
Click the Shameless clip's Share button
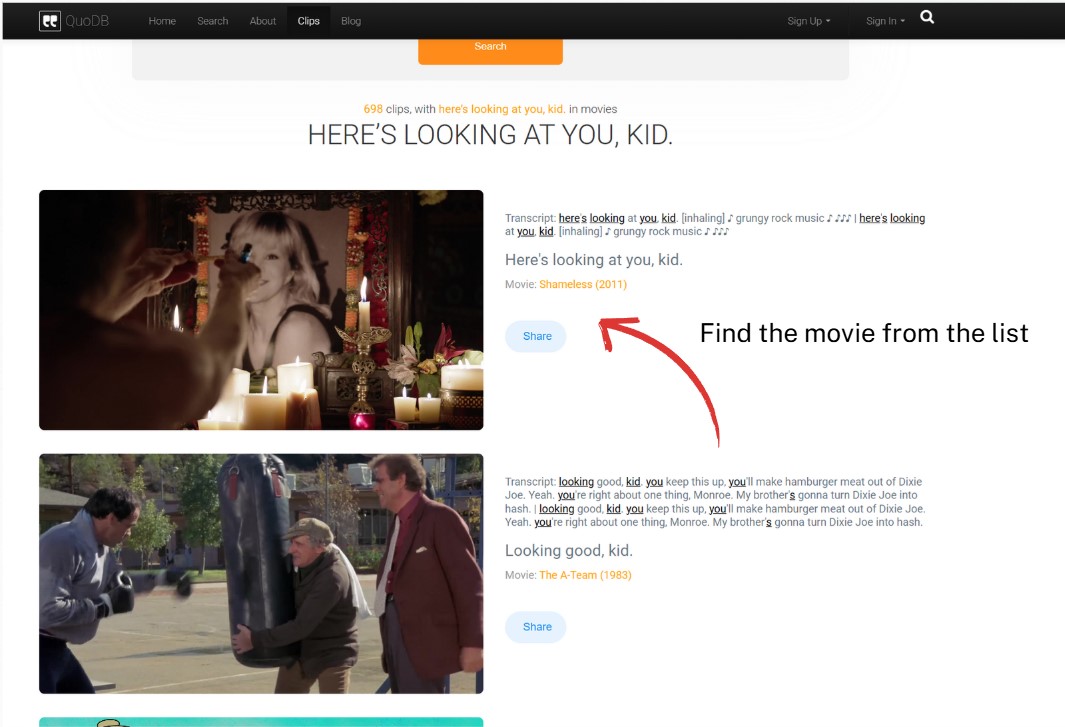[536, 336]
